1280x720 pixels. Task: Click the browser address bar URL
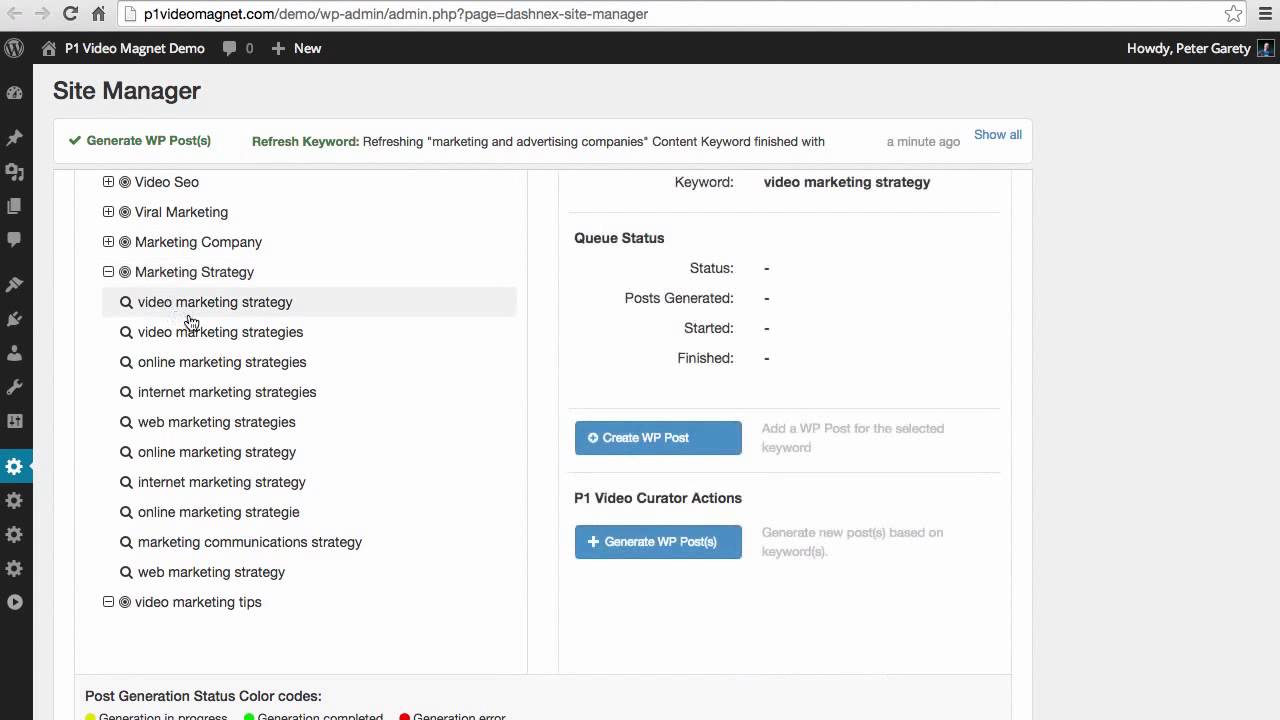point(396,14)
